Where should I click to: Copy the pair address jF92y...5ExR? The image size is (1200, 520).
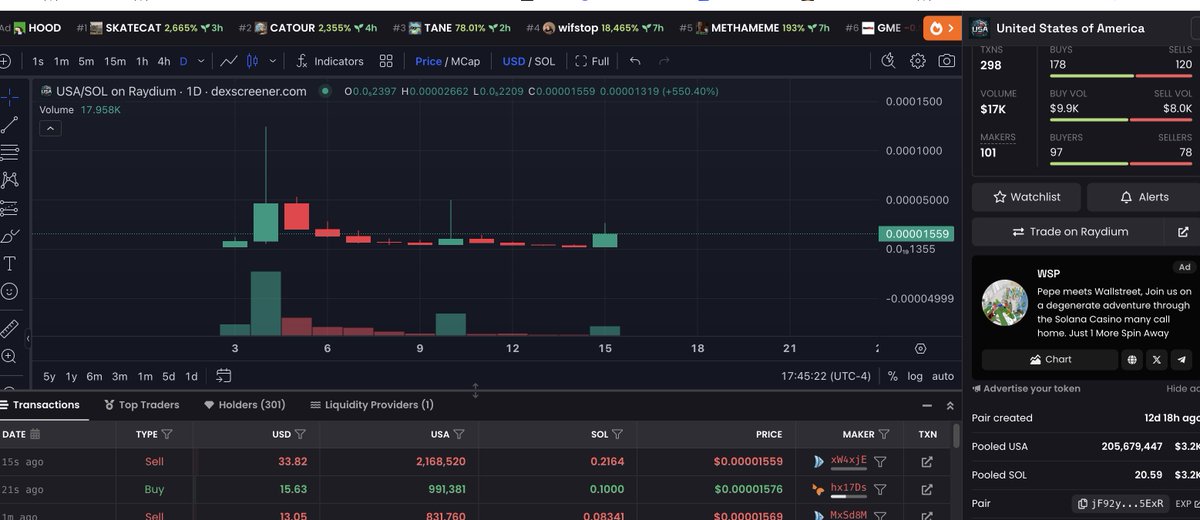(x=1120, y=504)
